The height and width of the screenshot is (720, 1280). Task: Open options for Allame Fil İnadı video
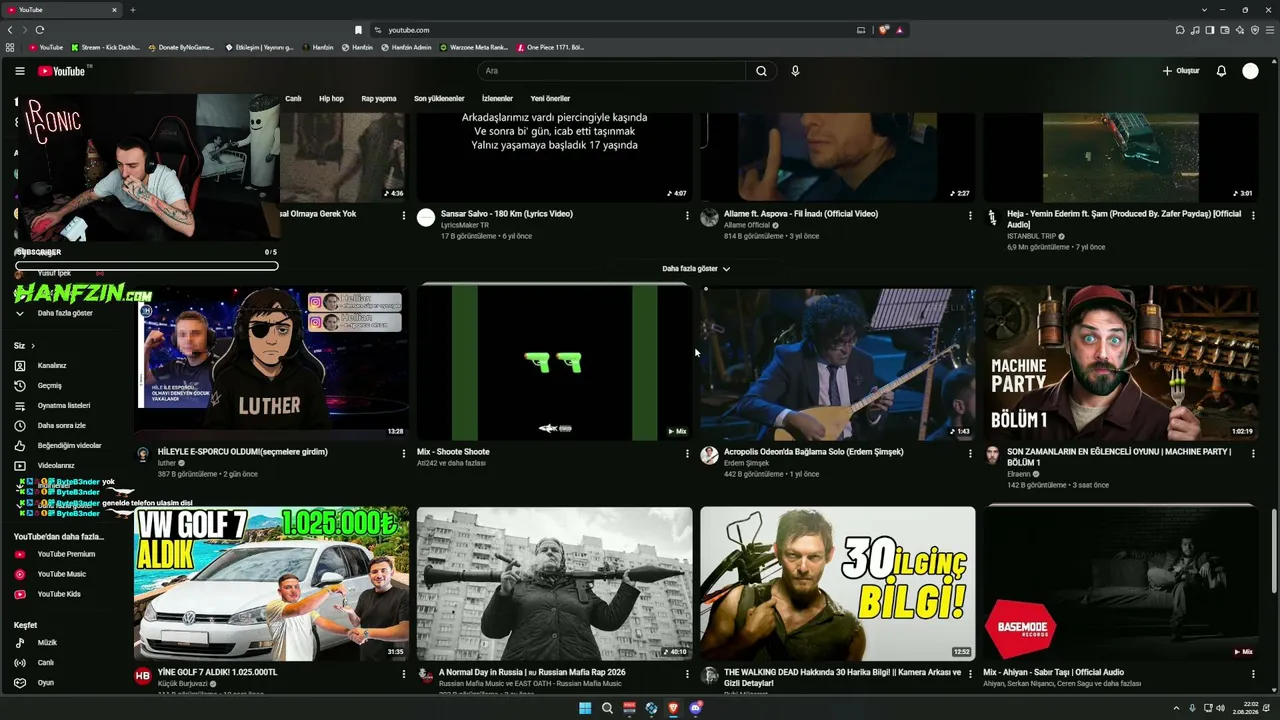point(970,215)
